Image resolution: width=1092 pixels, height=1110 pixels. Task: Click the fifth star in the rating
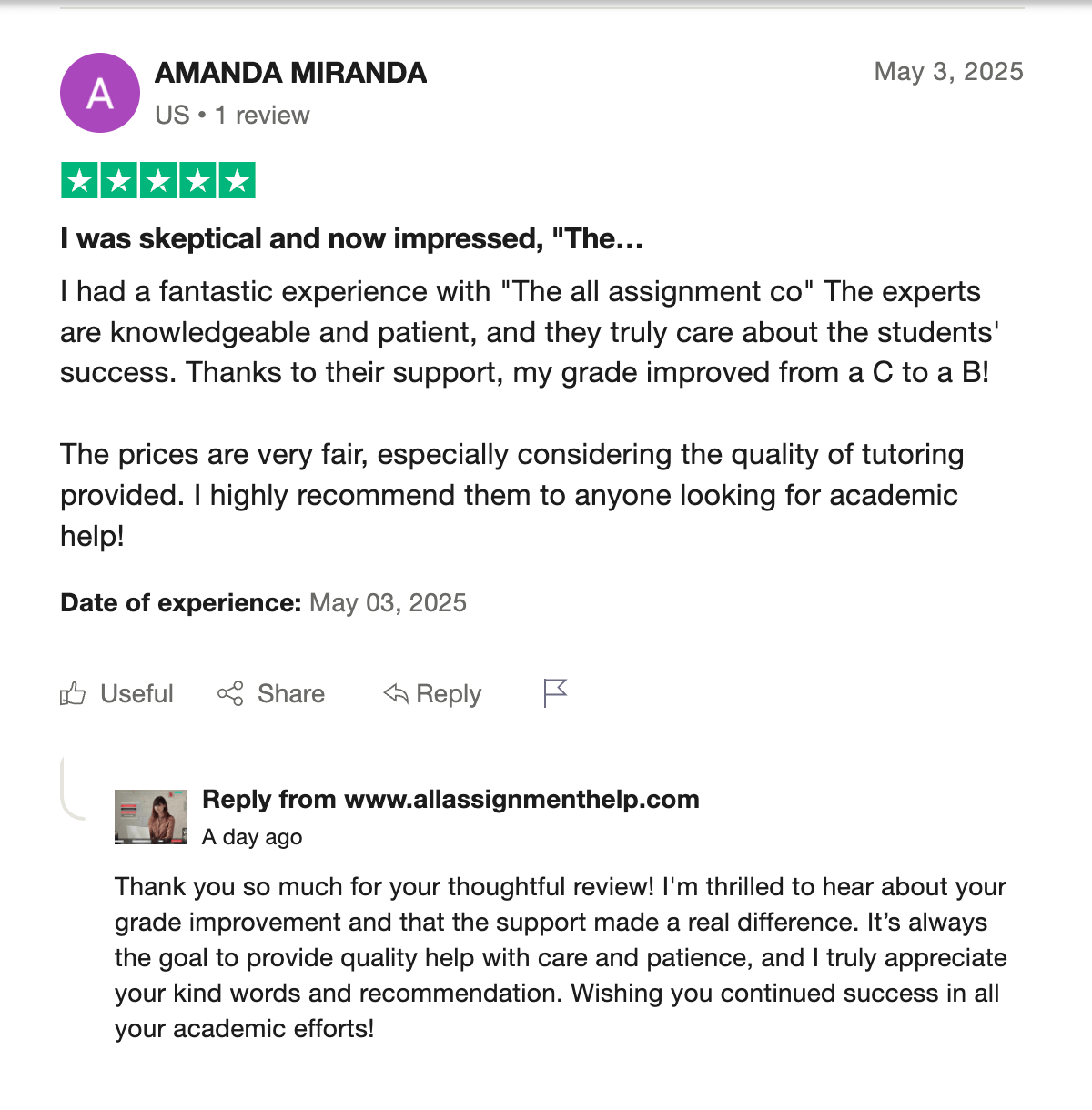[x=238, y=180]
